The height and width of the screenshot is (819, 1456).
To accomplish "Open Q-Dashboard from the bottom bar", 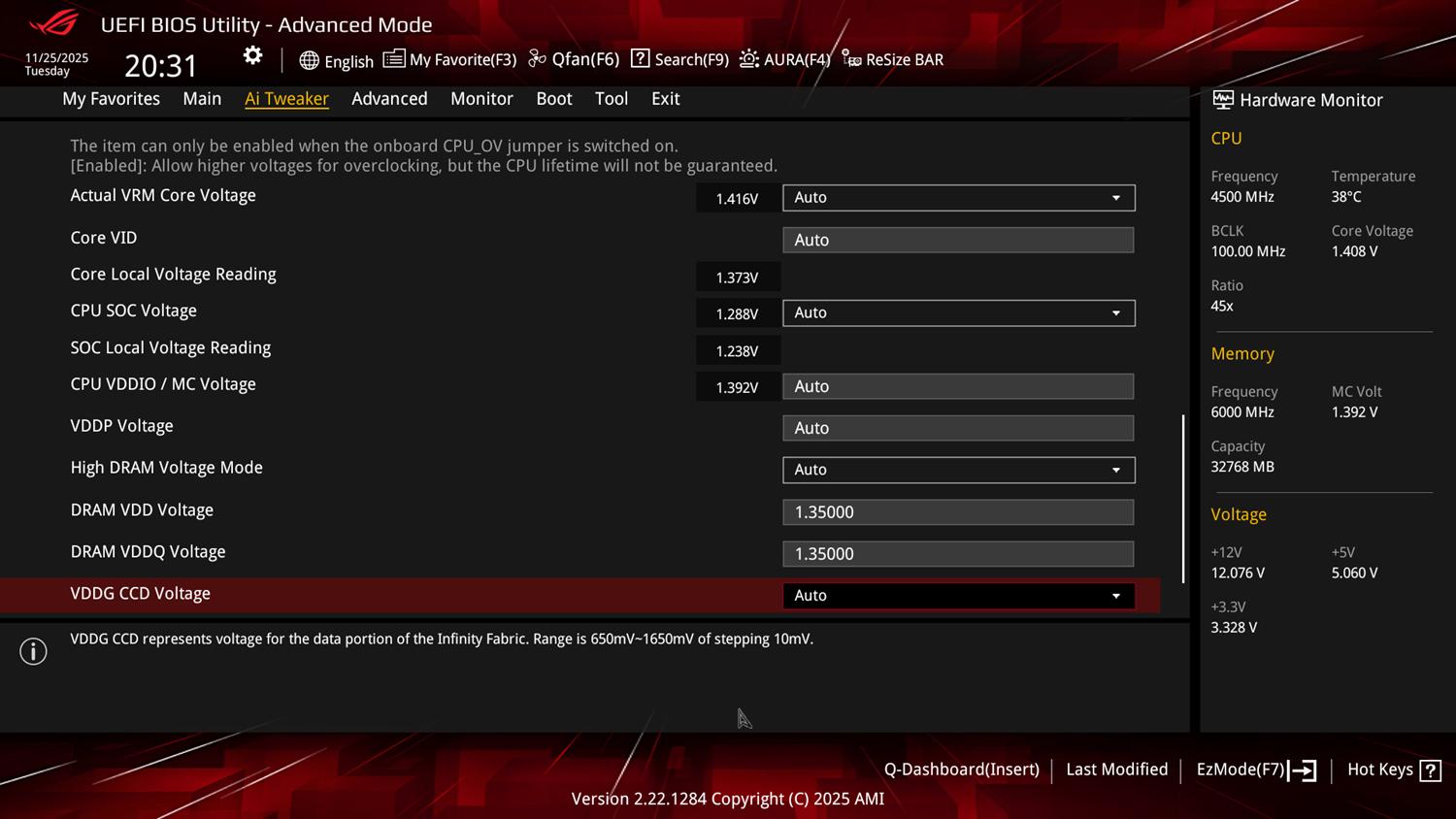I will 961,770.
